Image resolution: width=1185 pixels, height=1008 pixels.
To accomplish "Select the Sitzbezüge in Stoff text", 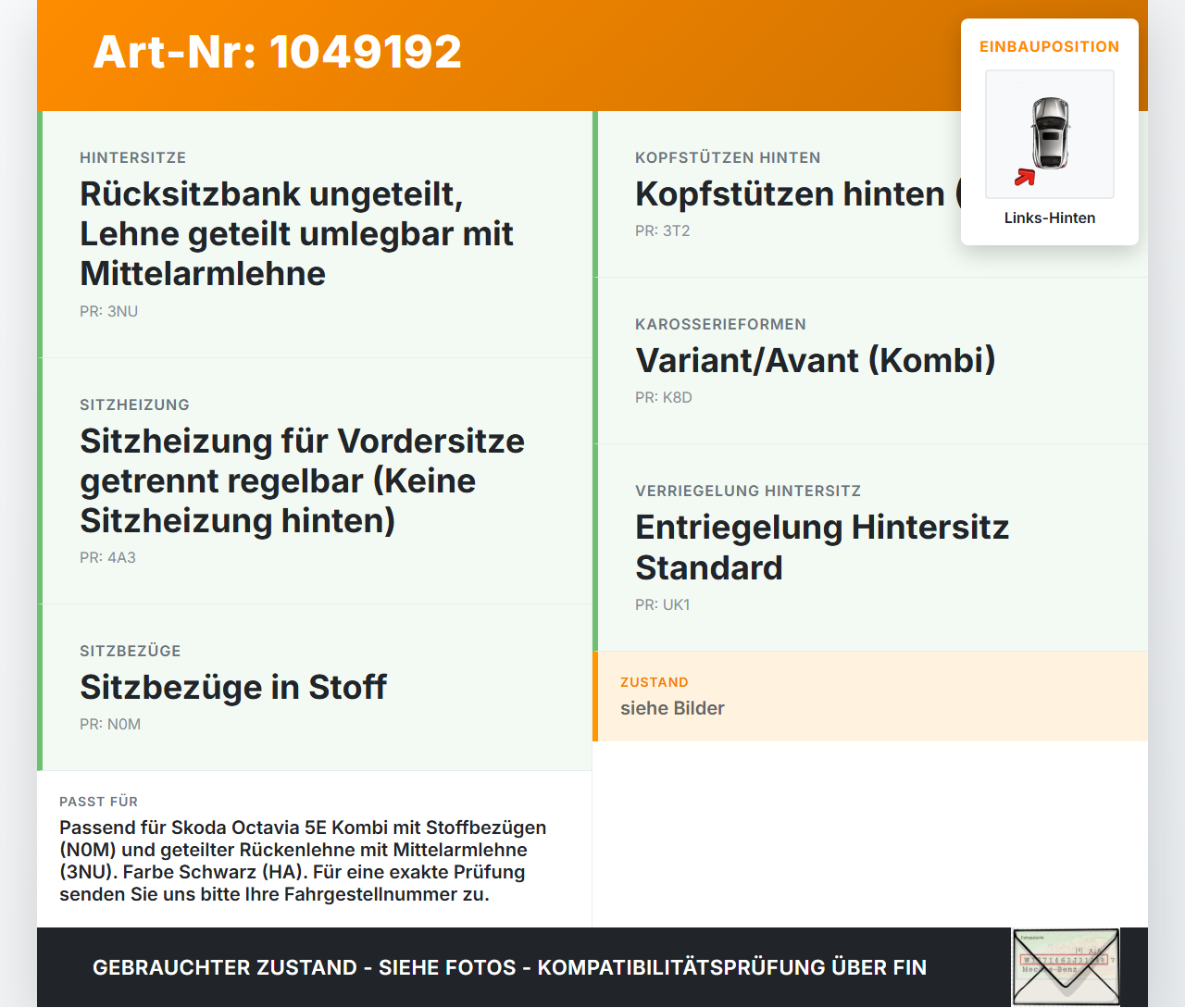I will [x=233, y=687].
